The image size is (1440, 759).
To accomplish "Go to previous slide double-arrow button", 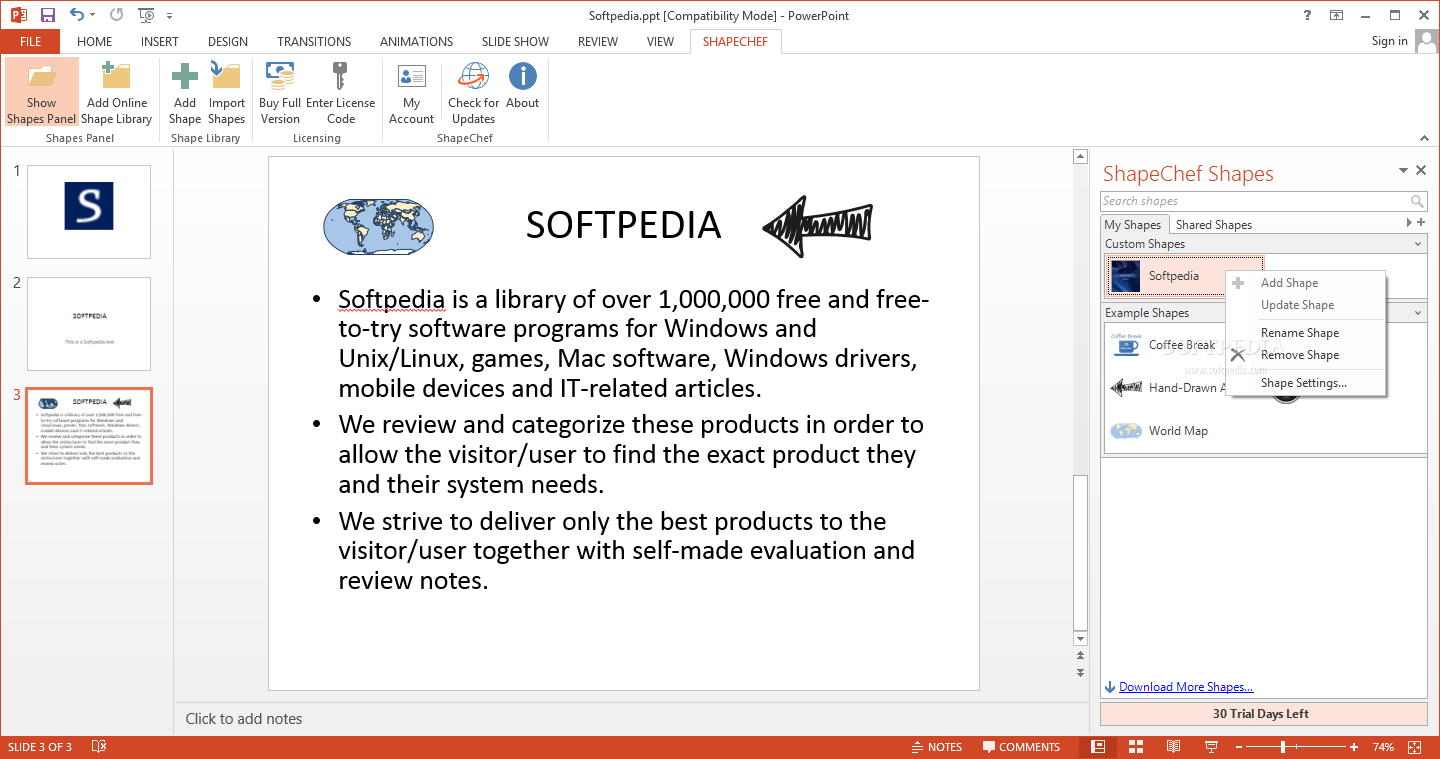I will click(x=1080, y=657).
